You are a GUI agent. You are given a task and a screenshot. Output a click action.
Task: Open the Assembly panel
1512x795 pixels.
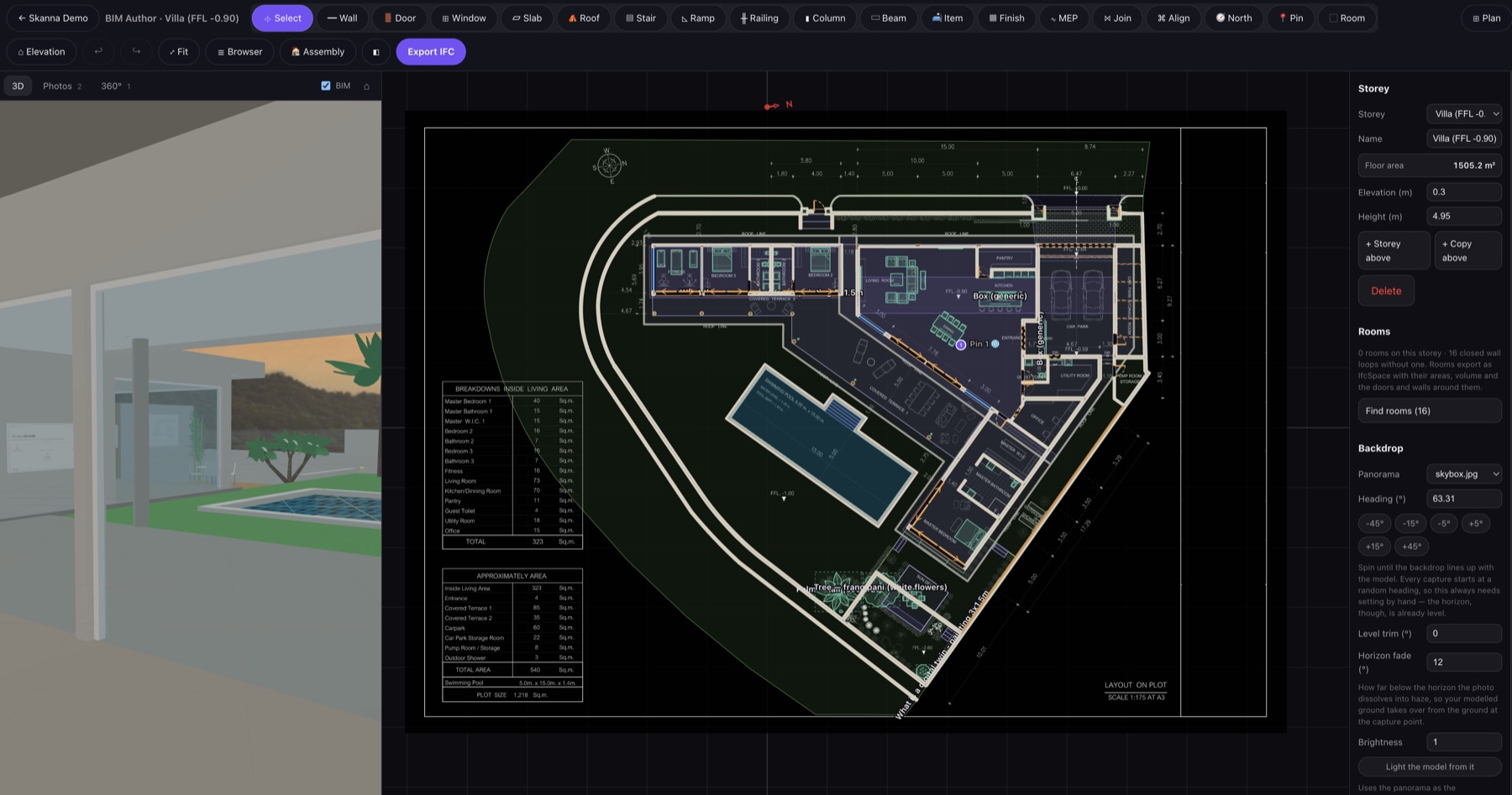(318, 51)
